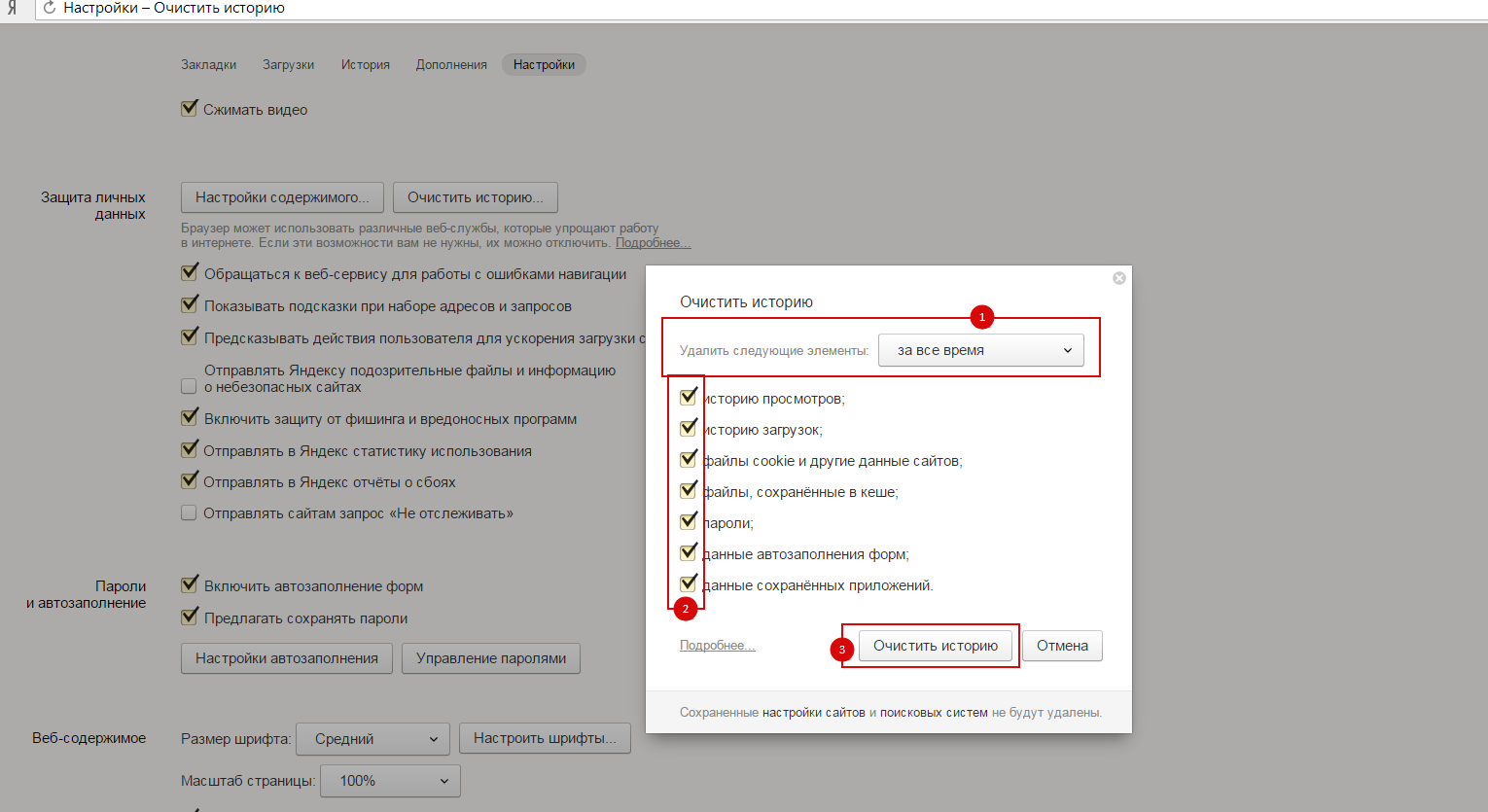
Task: Open Управление паролями
Action: point(491,658)
